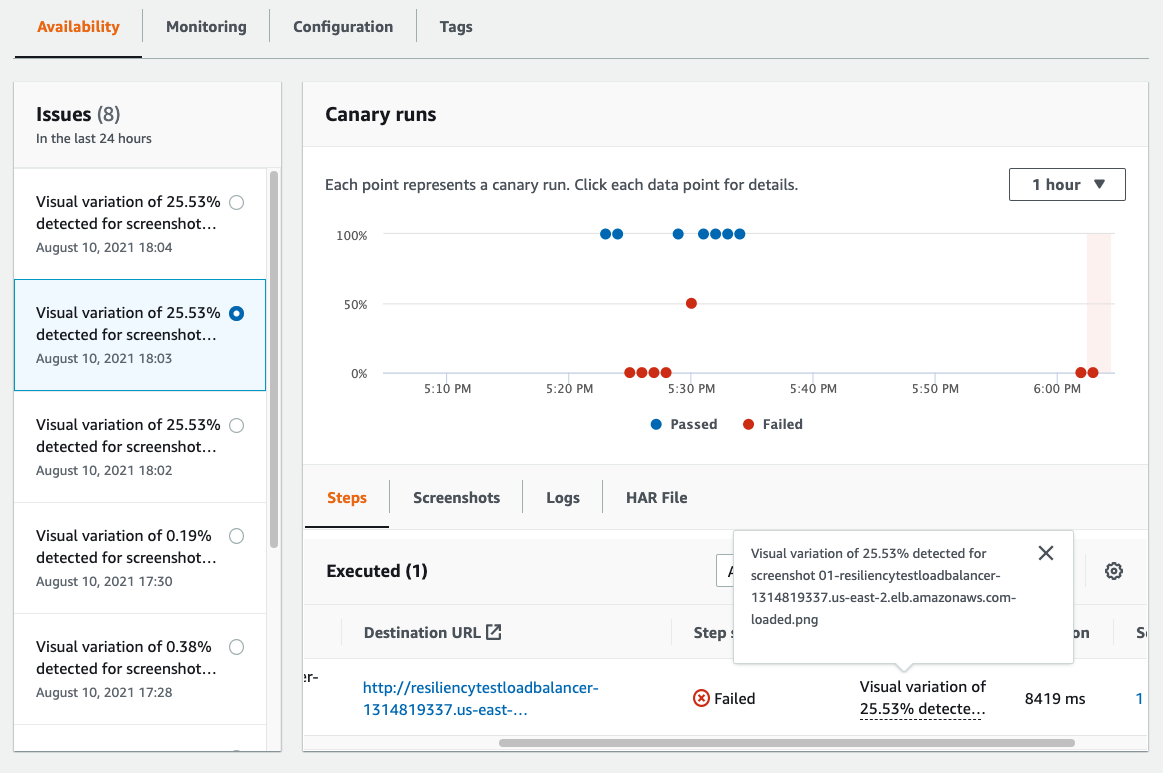1163x773 pixels.
Task: Click the blue 1 link in the last column
Action: point(1138,698)
